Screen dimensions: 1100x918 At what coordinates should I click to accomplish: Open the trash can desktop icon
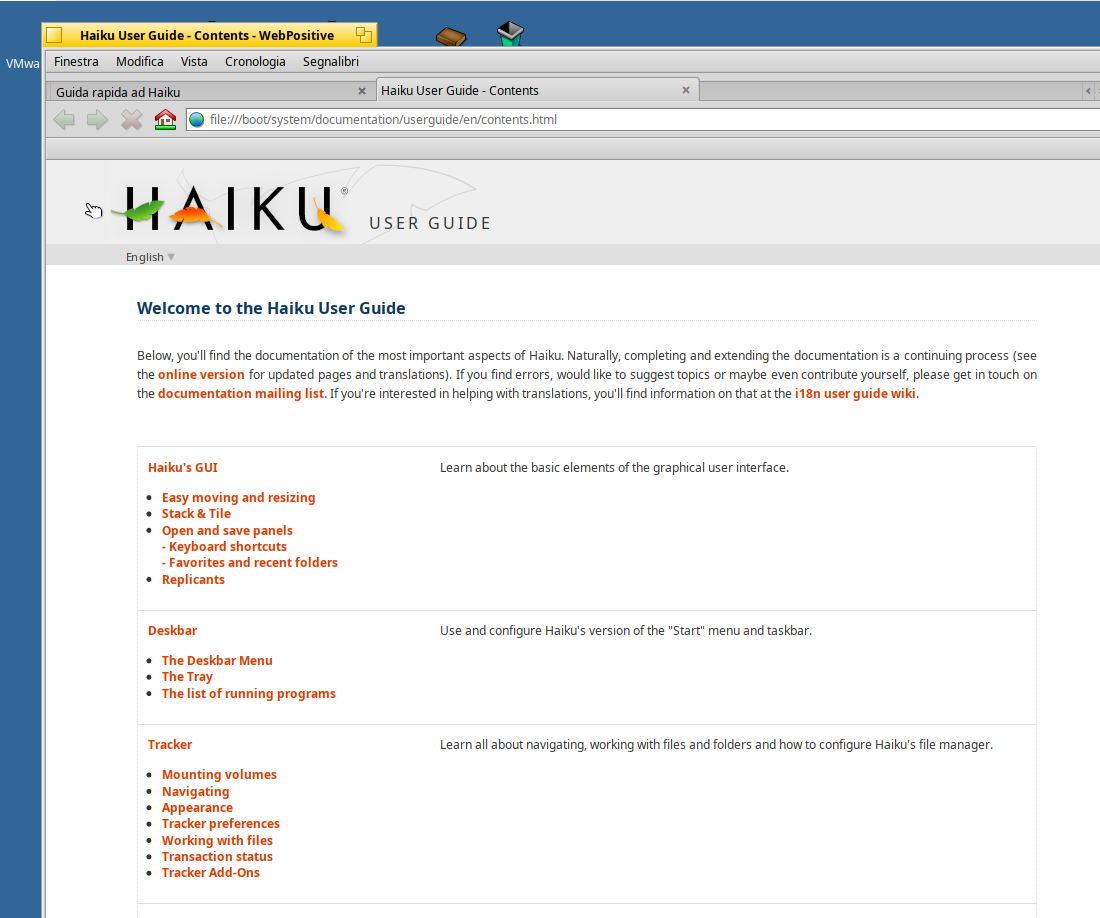tap(510, 34)
